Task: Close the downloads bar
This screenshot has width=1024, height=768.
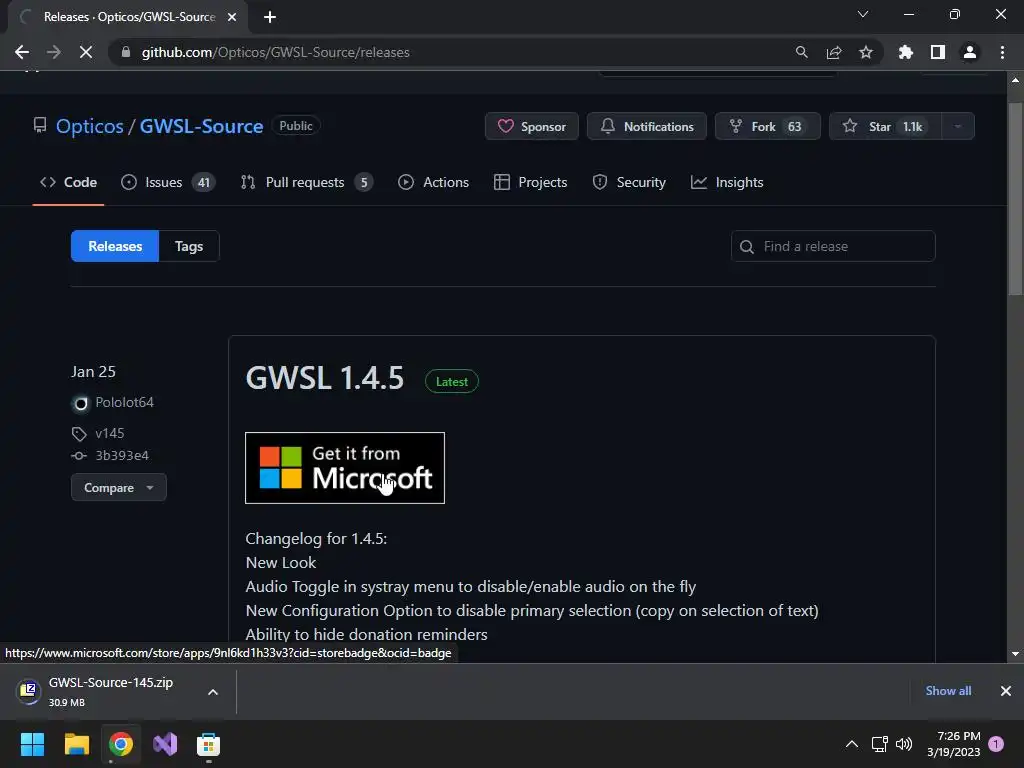Action: (x=1006, y=691)
